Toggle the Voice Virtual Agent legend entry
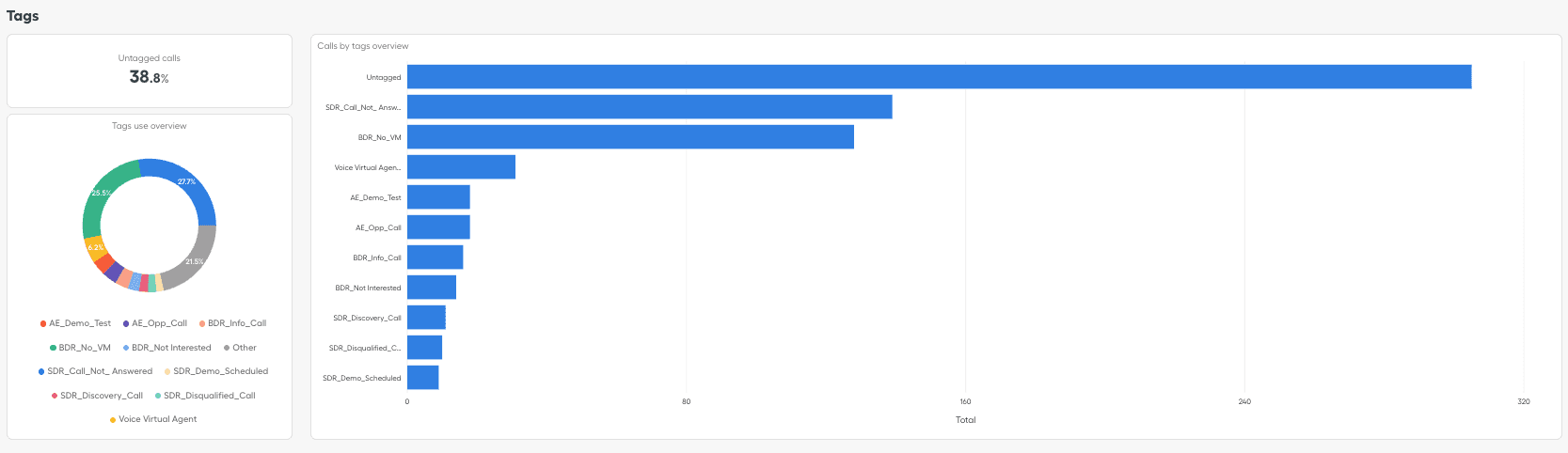1568x453 pixels. [x=153, y=419]
